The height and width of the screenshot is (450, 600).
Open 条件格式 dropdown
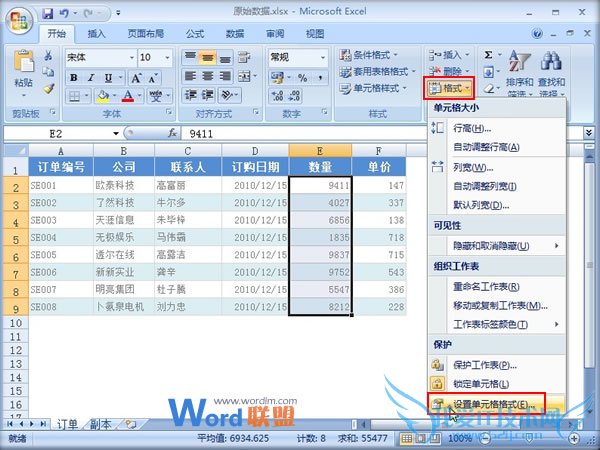pos(369,55)
